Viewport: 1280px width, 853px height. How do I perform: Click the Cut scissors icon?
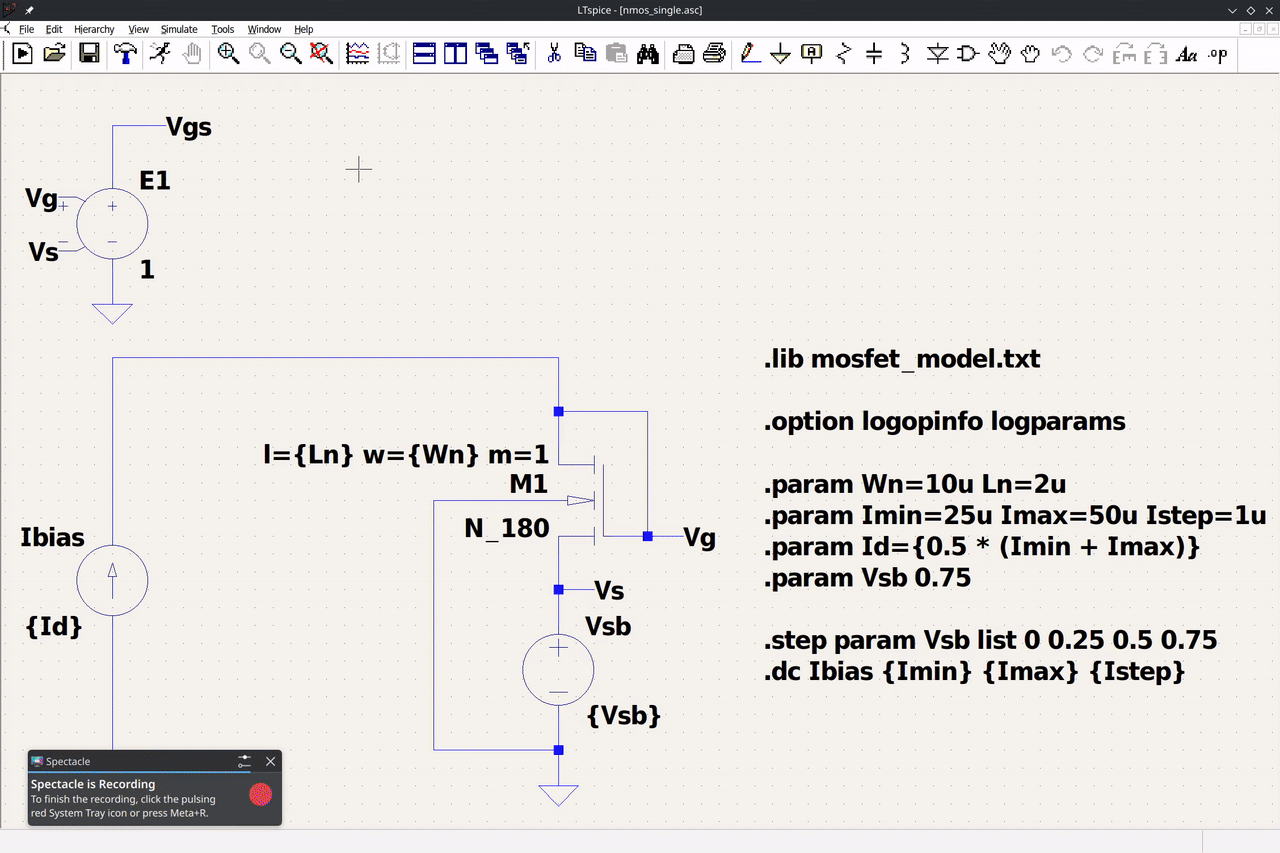point(553,54)
